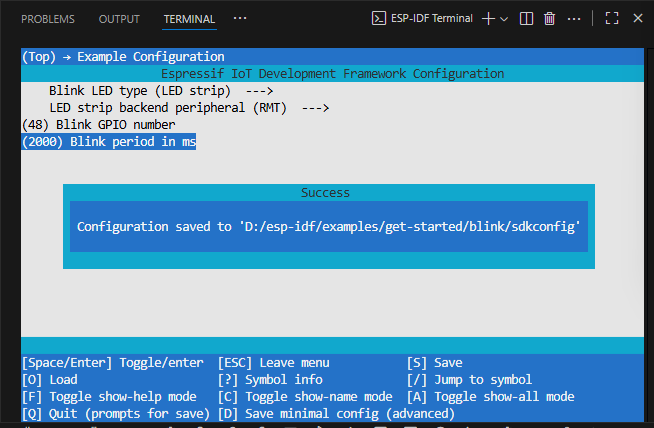
Task: Click the [ESC] Leave menu hint
Action: pos(274,363)
